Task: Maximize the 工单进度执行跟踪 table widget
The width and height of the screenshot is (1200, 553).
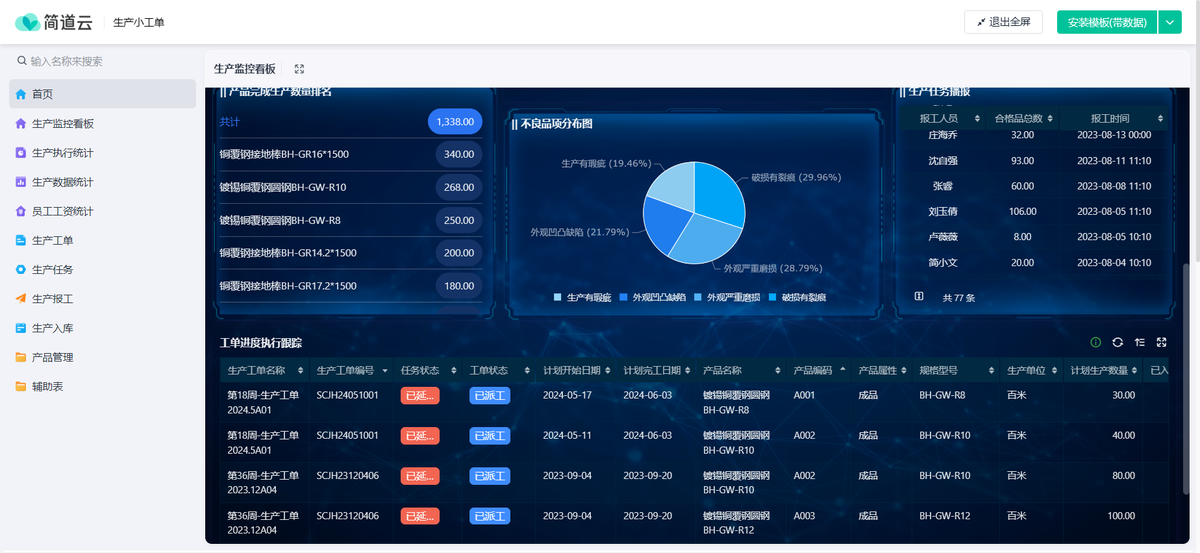Action: point(1162,342)
